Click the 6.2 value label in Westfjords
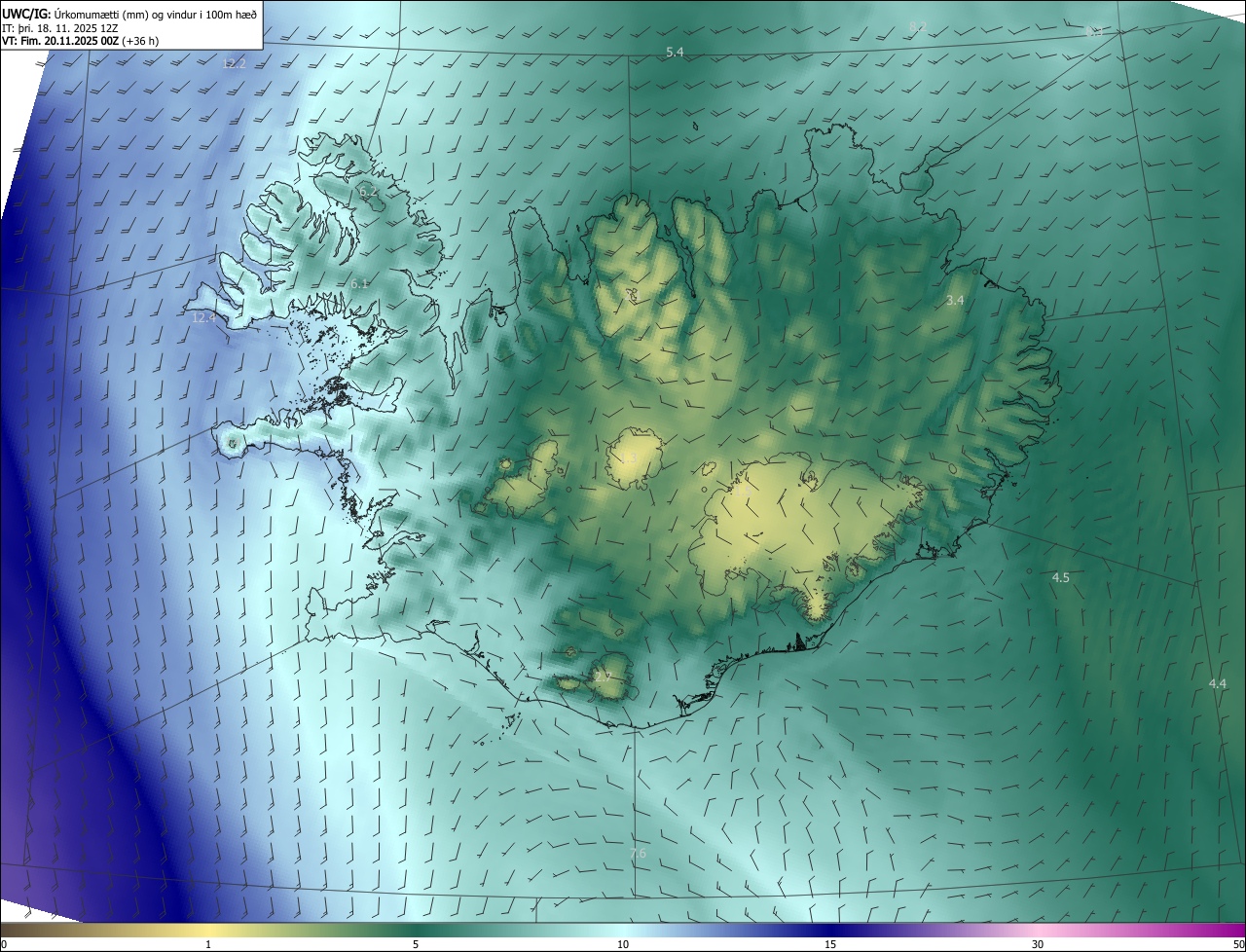This screenshot has height=952, width=1246. pyautogui.click(x=368, y=192)
